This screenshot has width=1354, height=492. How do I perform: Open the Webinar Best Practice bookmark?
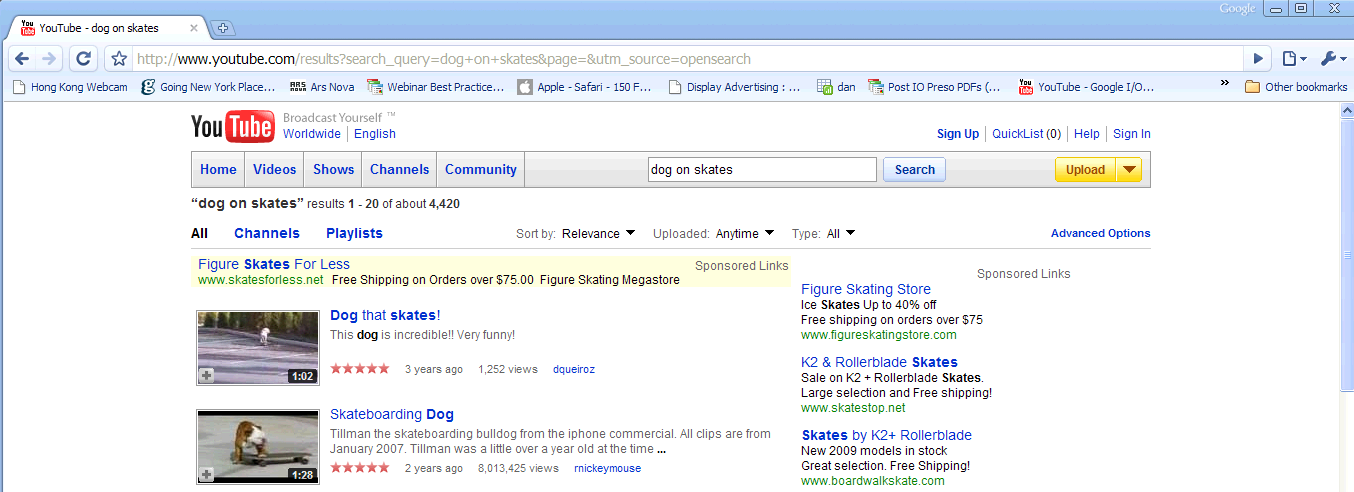pyautogui.click(x=436, y=87)
